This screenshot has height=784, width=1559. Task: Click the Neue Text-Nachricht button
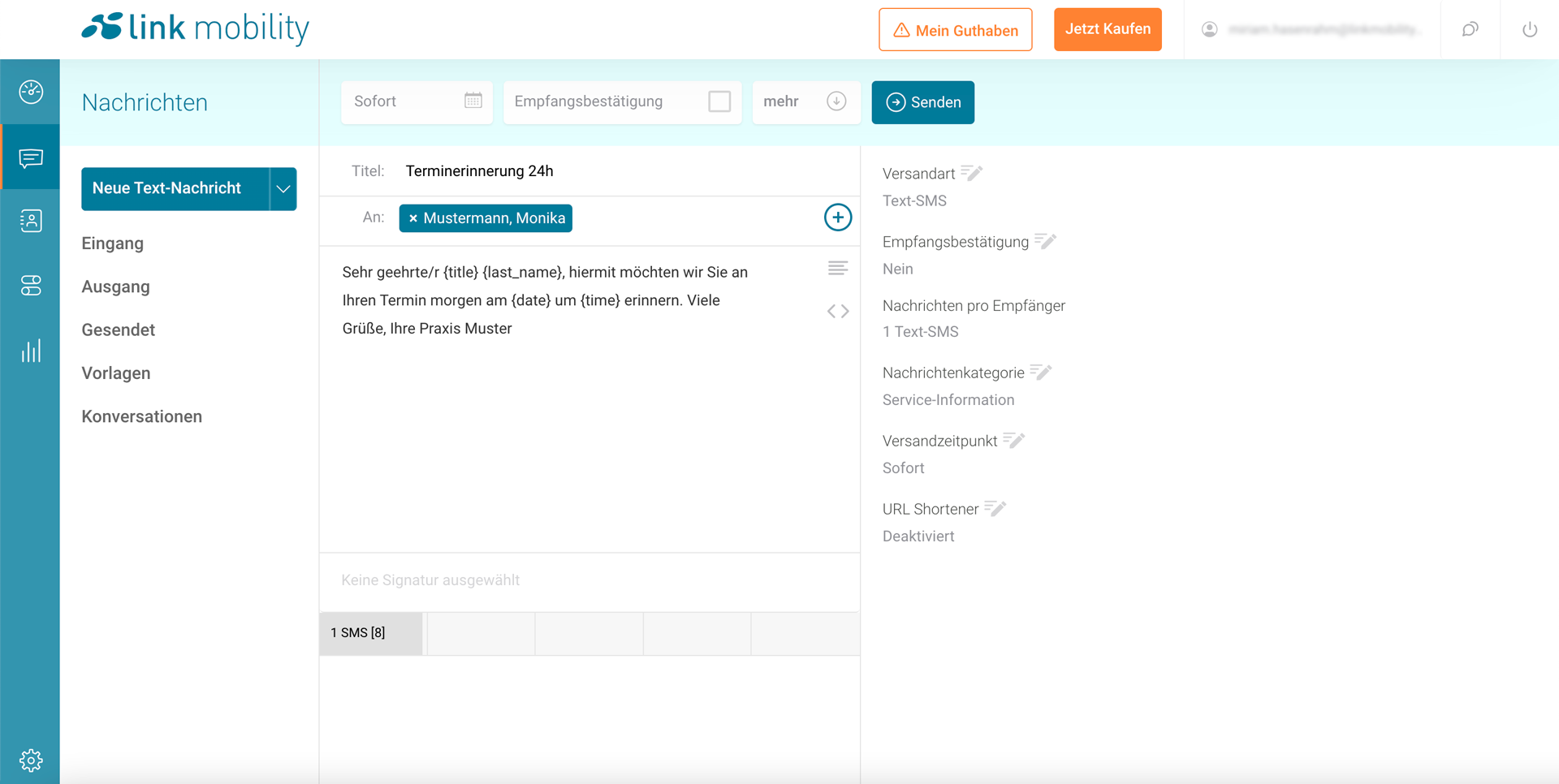pos(175,189)
